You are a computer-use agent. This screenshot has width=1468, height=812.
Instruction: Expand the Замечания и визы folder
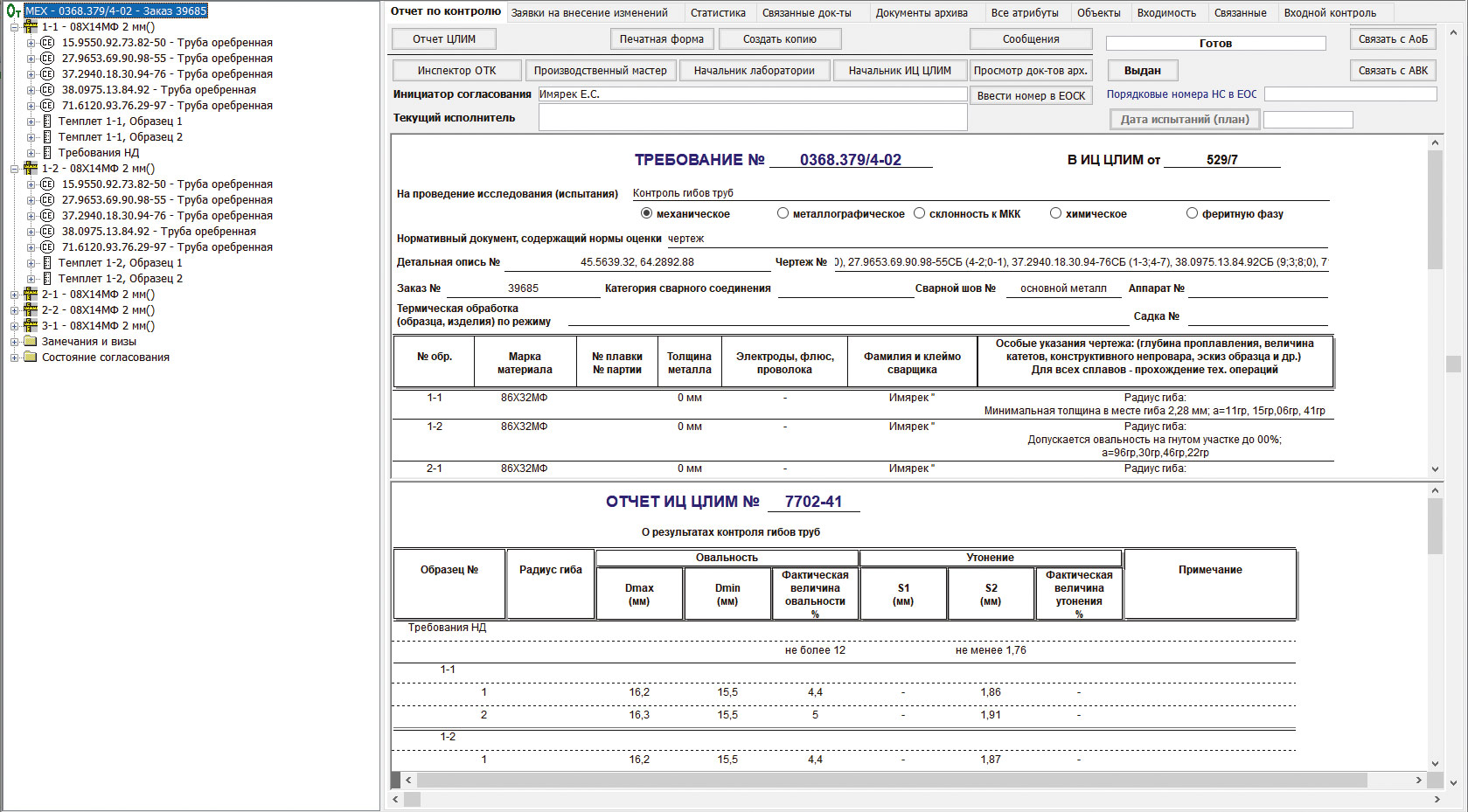[14, 342]
